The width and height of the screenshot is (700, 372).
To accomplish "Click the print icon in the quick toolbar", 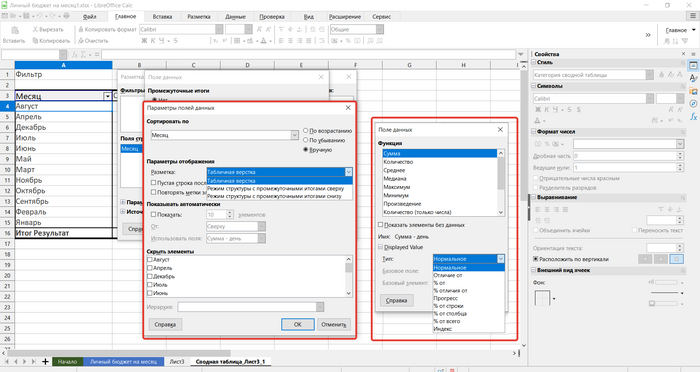I will pyautogui.click(x=67, y=16).
